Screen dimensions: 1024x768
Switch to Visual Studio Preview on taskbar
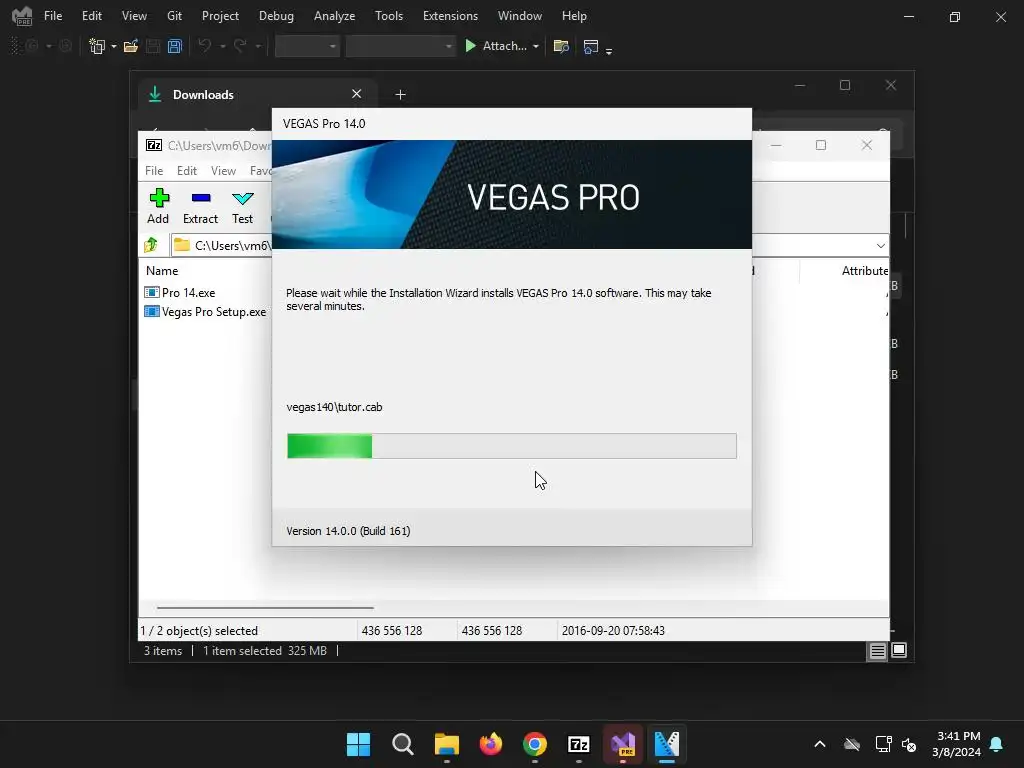pyautogui.click(x=623, y=744)
